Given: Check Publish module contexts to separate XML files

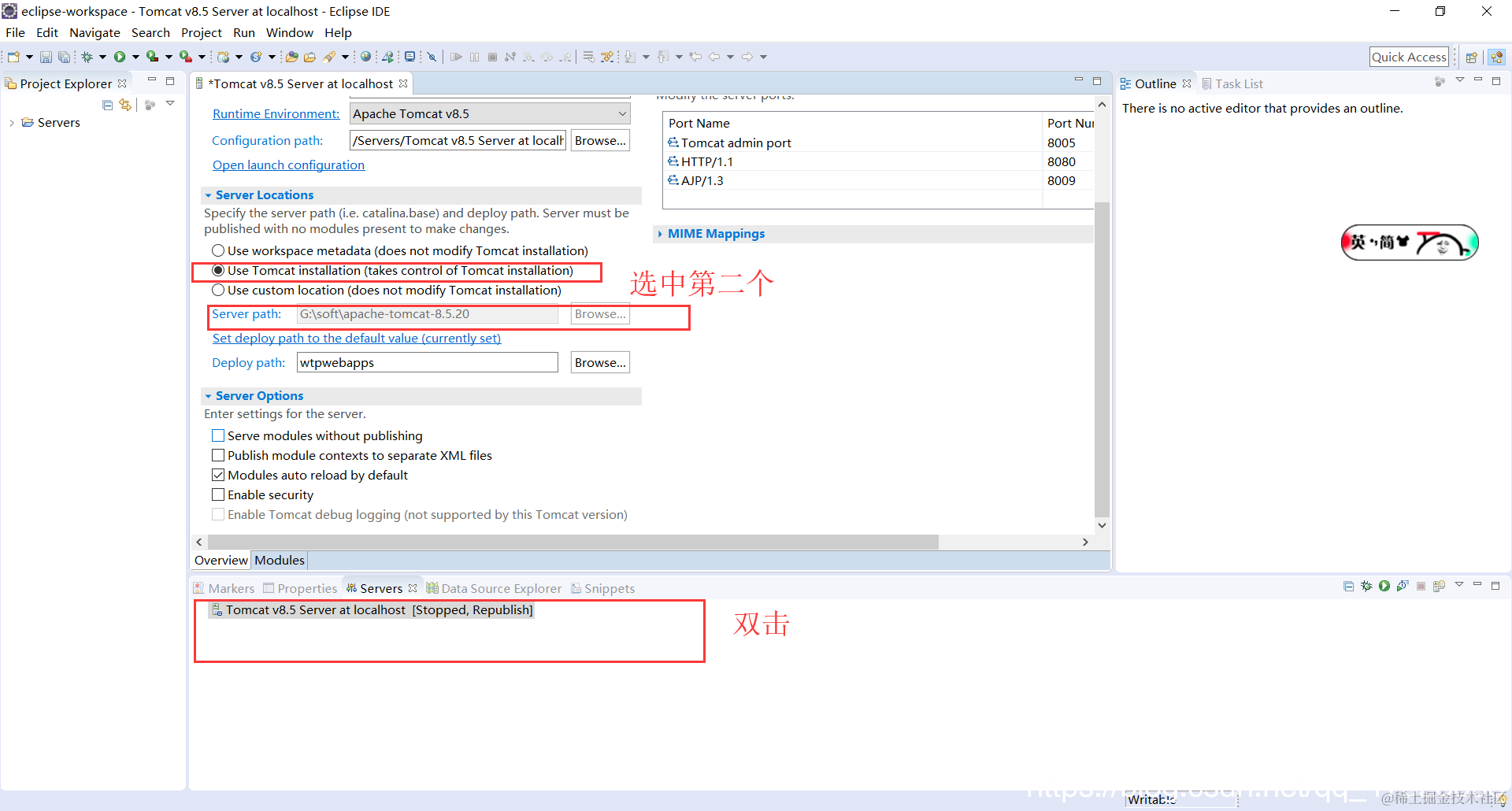Looking at the screenshot, I should click(218, 455).
